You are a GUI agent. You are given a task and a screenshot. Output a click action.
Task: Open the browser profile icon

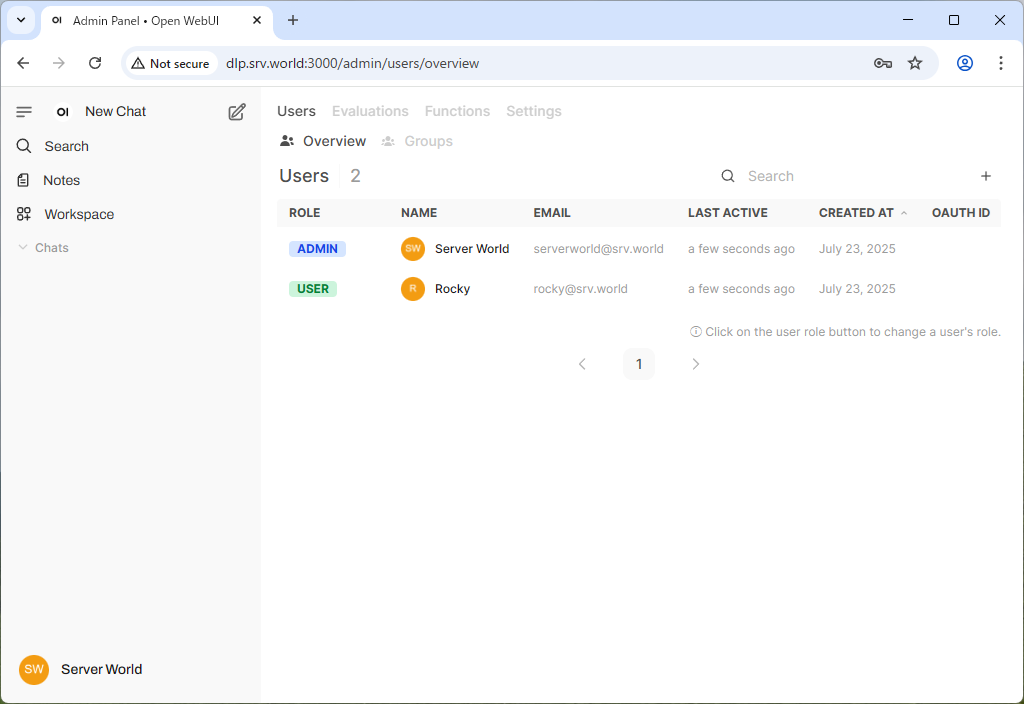[965, 63]
